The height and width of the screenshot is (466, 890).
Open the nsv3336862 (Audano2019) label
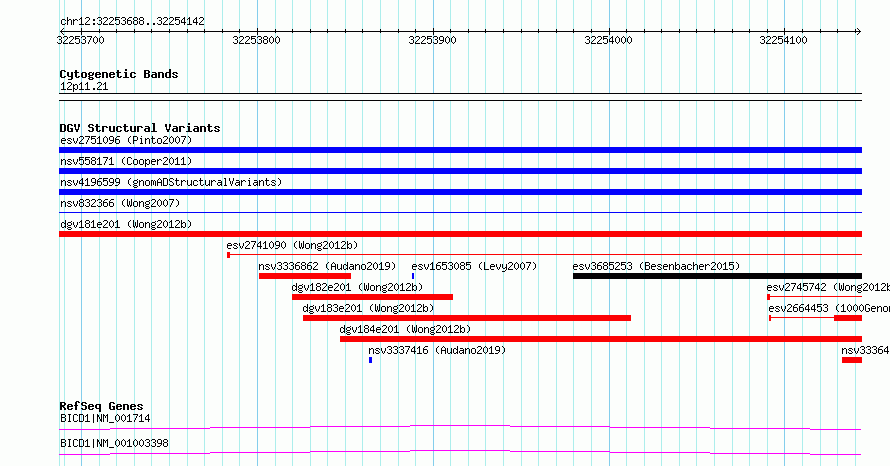[x=327, y=266]
